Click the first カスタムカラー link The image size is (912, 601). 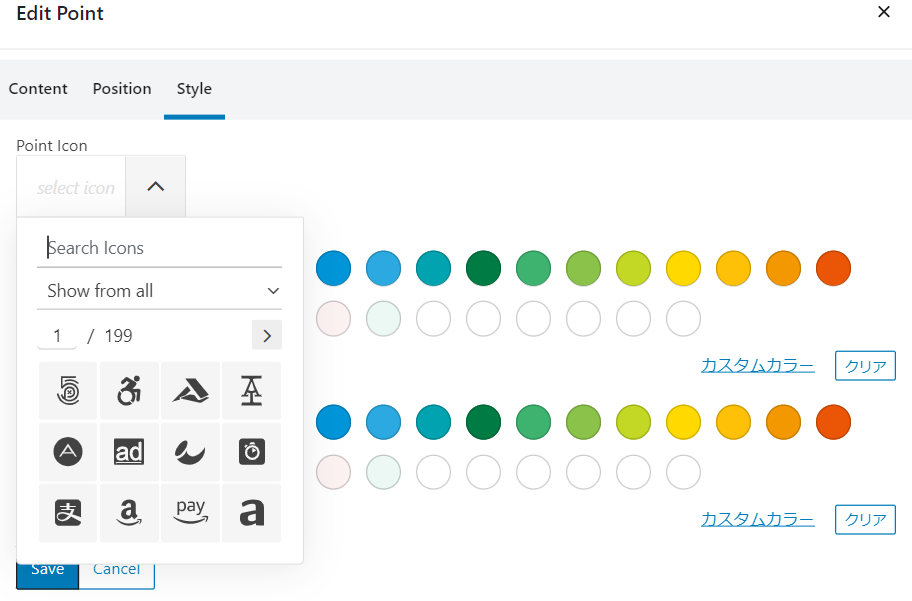[x=757, y=365]
